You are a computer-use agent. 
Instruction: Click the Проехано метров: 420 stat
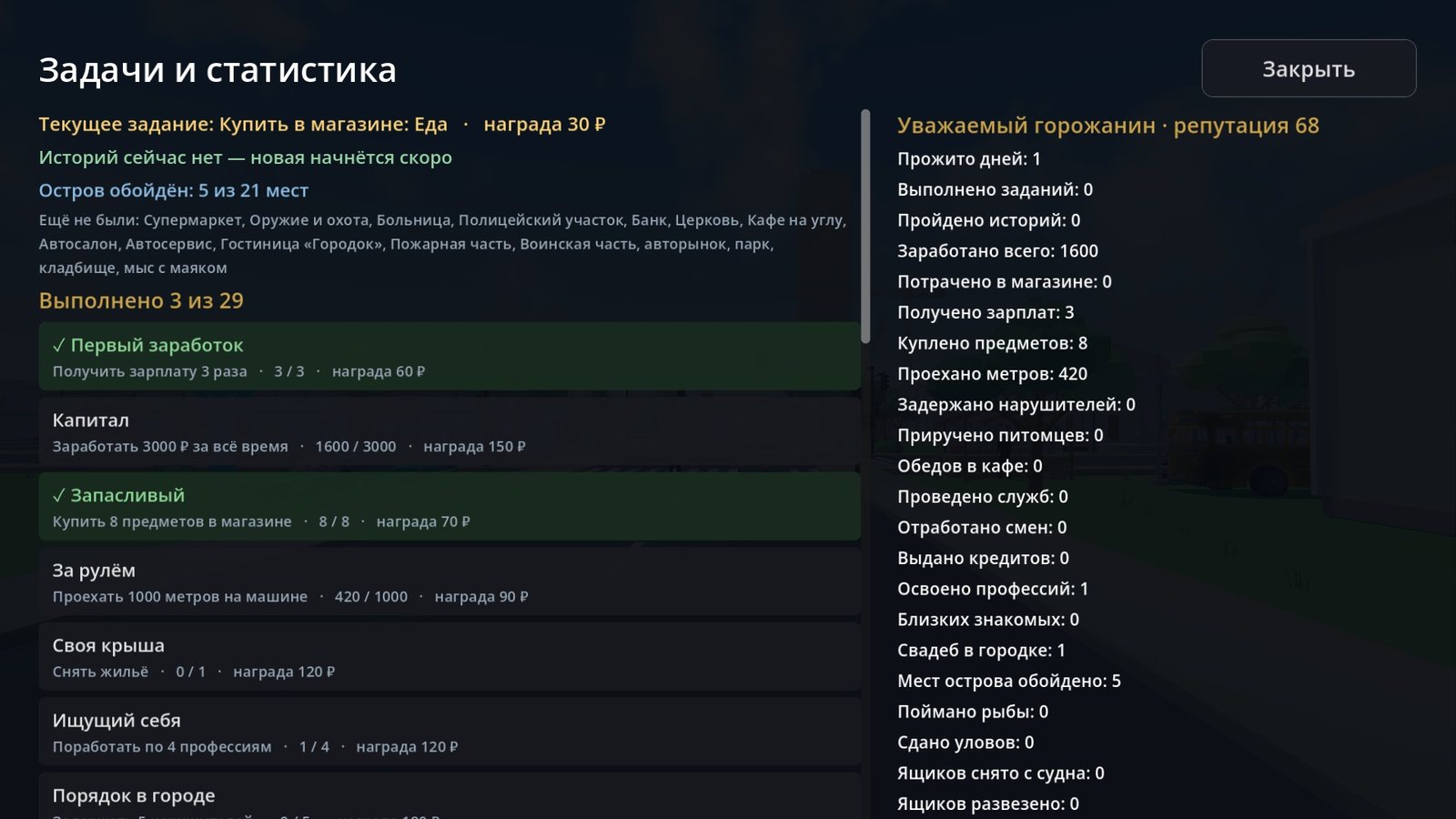pos(993,374)
